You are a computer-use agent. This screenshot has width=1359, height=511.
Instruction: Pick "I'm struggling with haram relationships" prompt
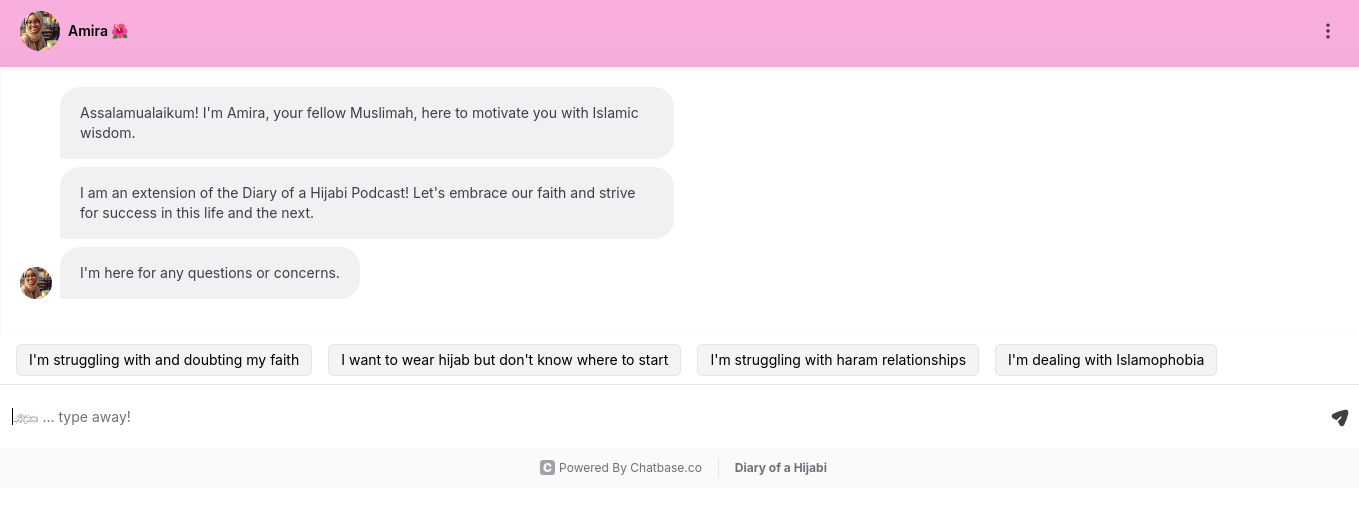(838, 360)
